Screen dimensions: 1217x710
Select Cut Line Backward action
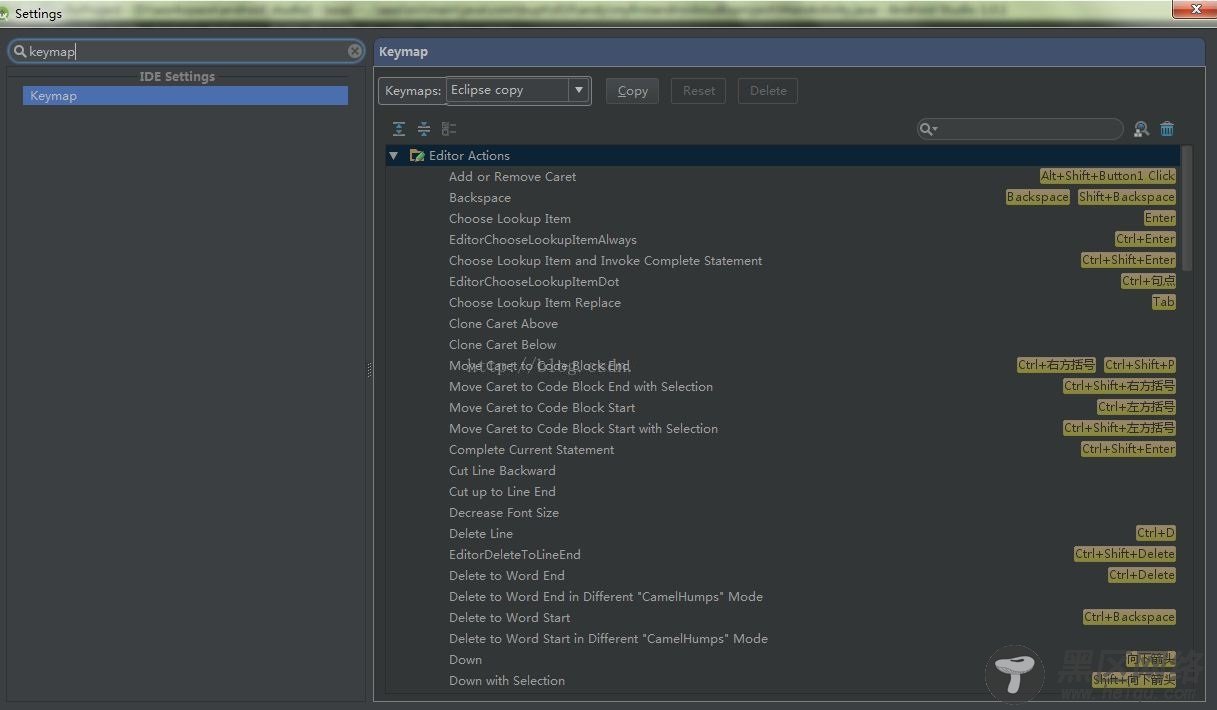[502, 471]
